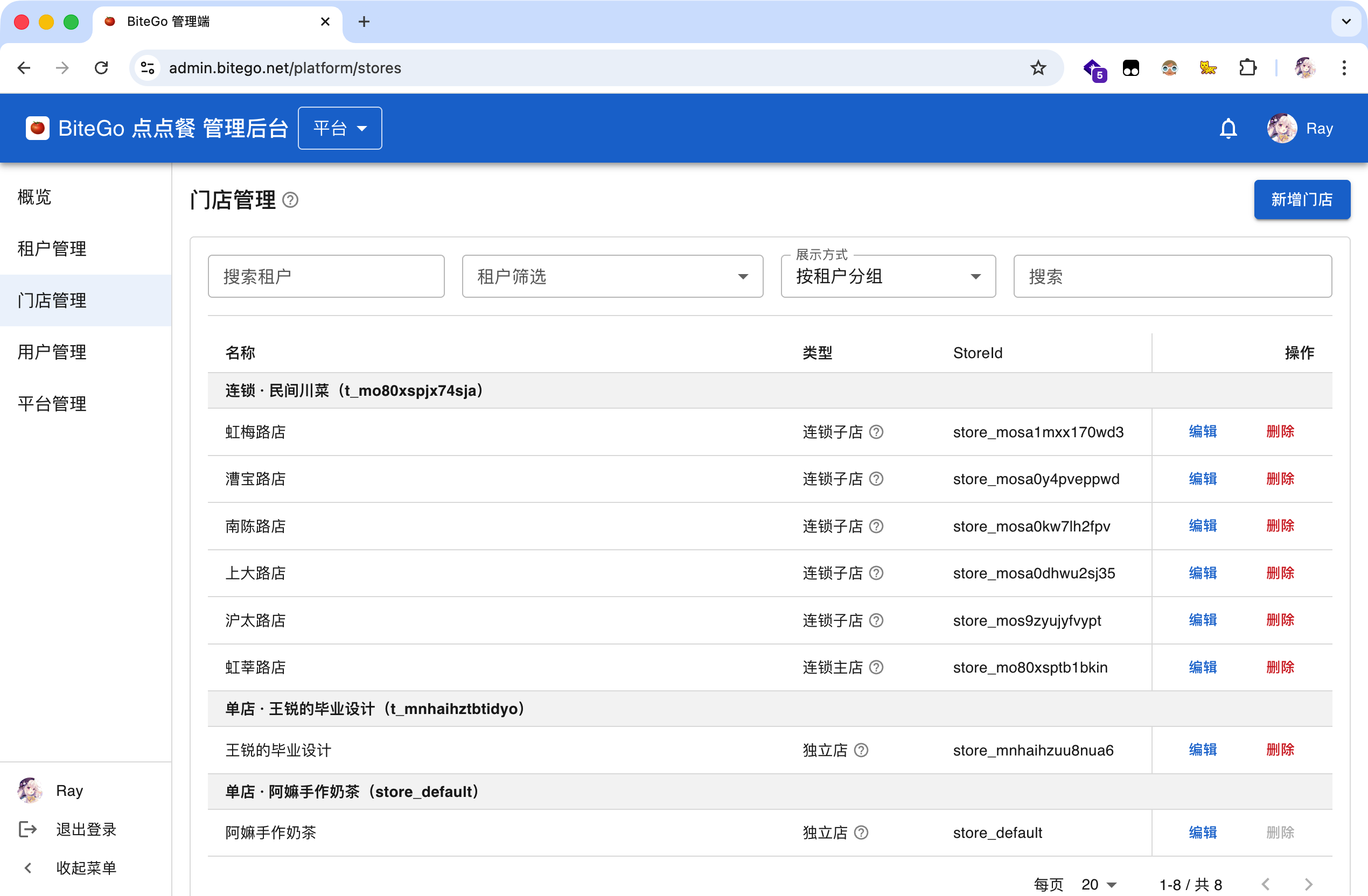Go to next page of the table
This screenshot has width=1368, height=896.
(1309, 884)
